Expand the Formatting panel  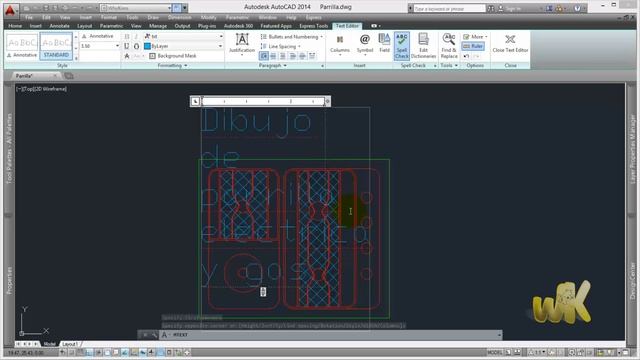tap(172, 66)
